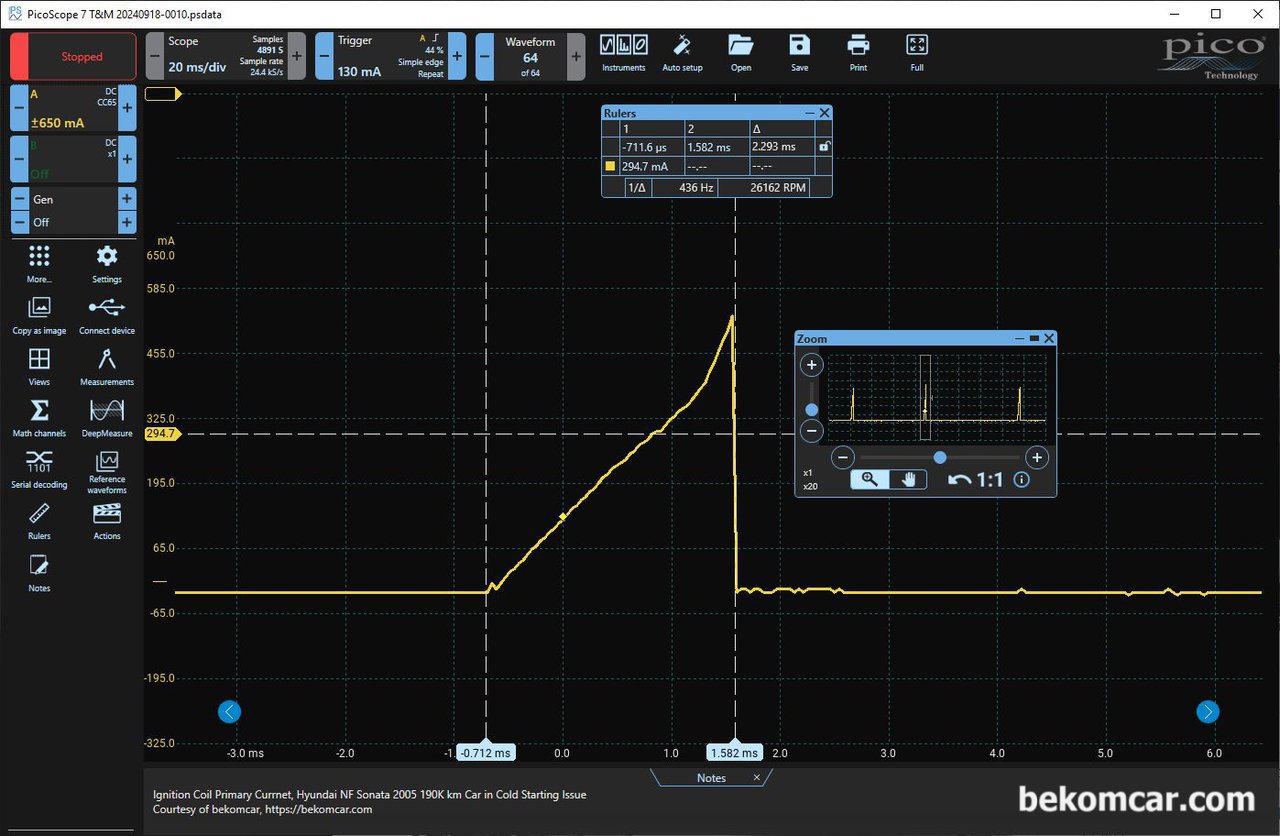
Task: Open Trigger 130 mA settings
Action: tap(390, 56)
